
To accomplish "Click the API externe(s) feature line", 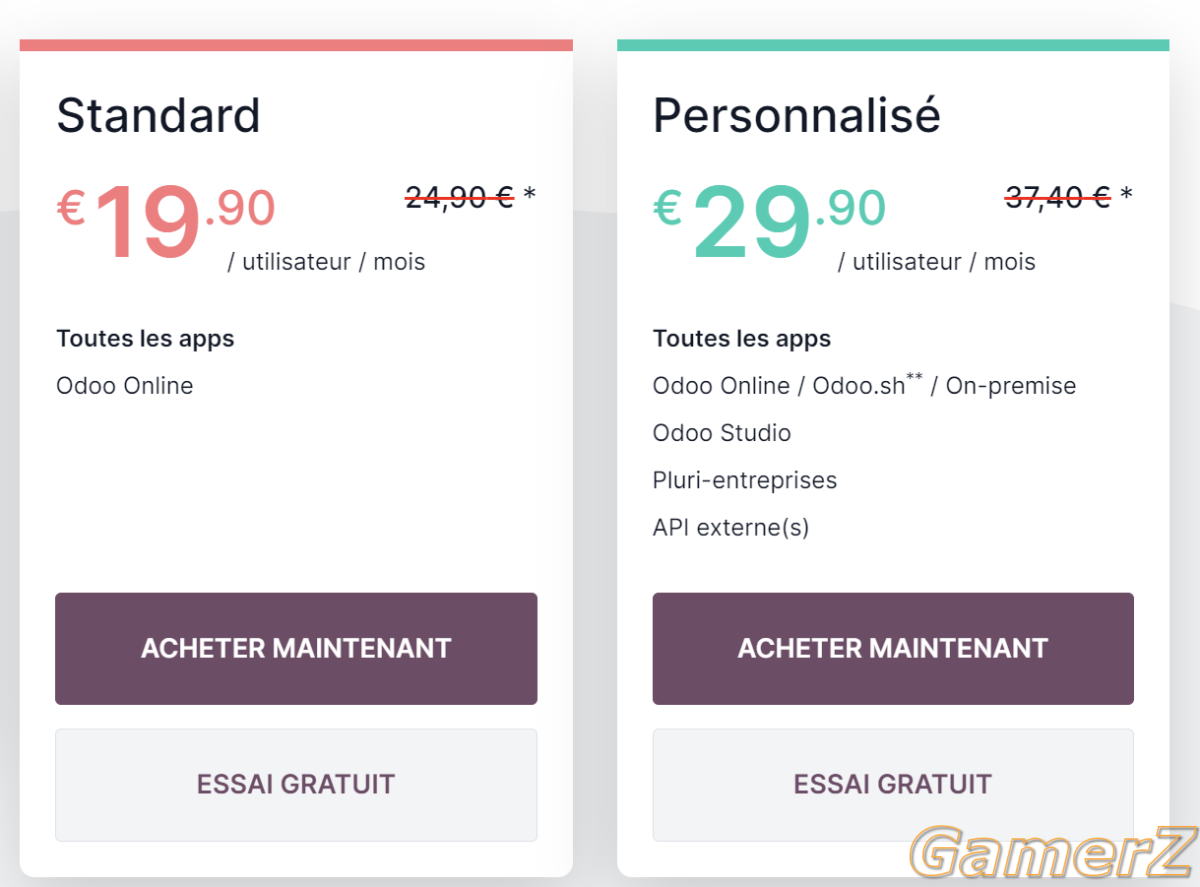I will click(731, 527).
